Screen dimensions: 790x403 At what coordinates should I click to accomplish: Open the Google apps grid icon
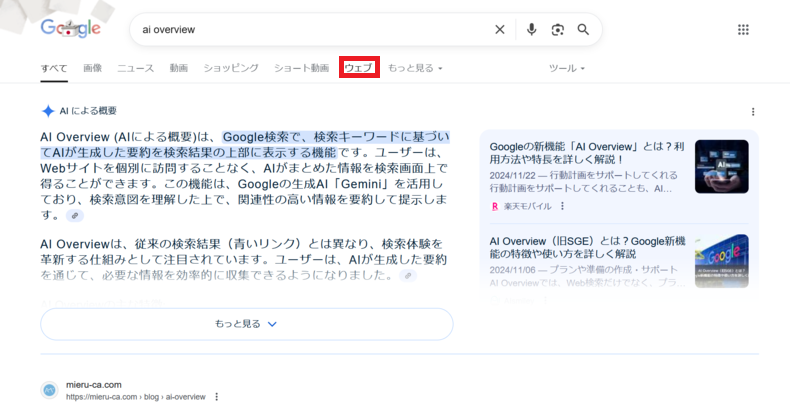point(743,30)
